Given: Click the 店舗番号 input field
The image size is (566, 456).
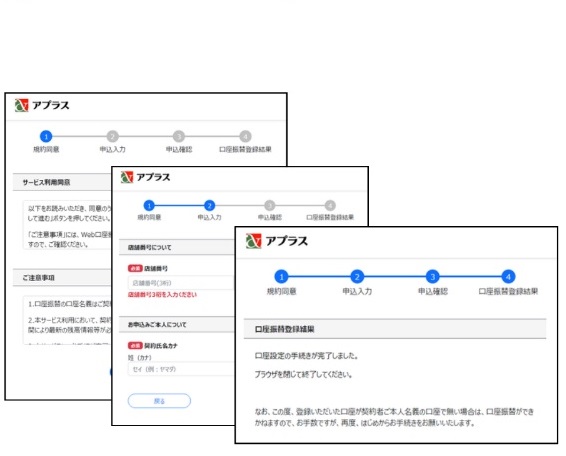Looking at the screenshot, I should click(181, 283).
